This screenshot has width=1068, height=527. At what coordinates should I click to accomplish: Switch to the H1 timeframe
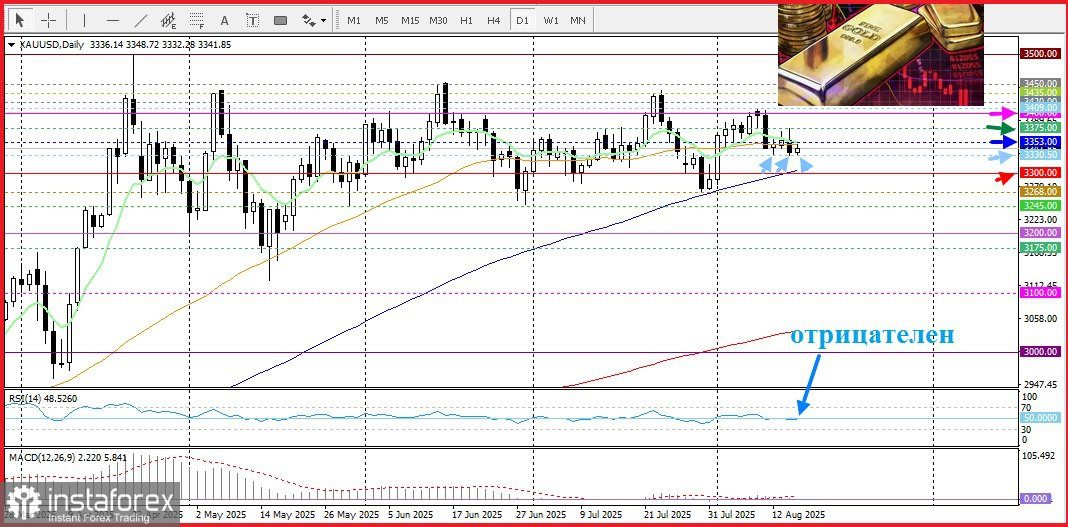(467, 20)
